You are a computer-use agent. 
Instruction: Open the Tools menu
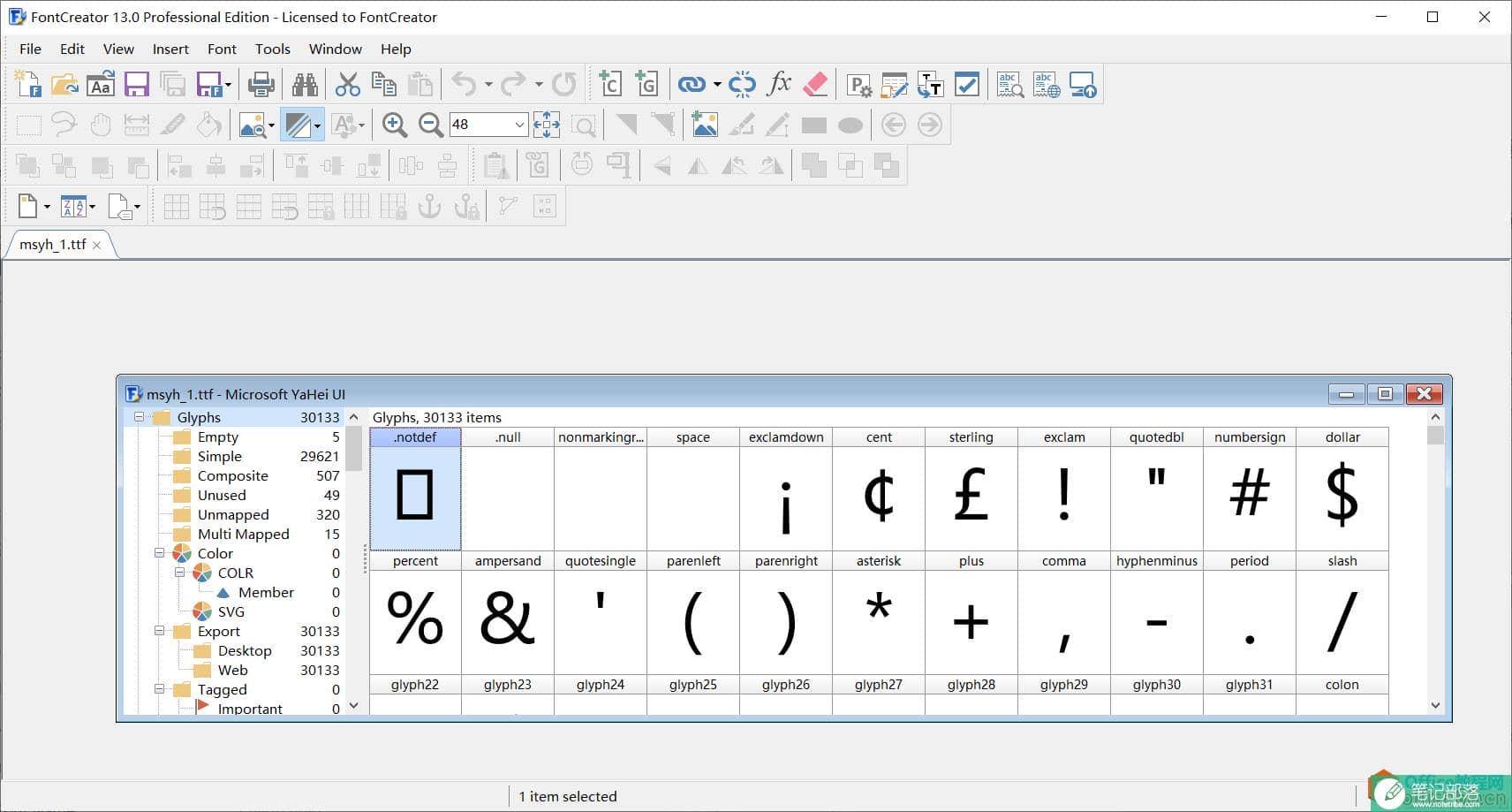(273, 49)
